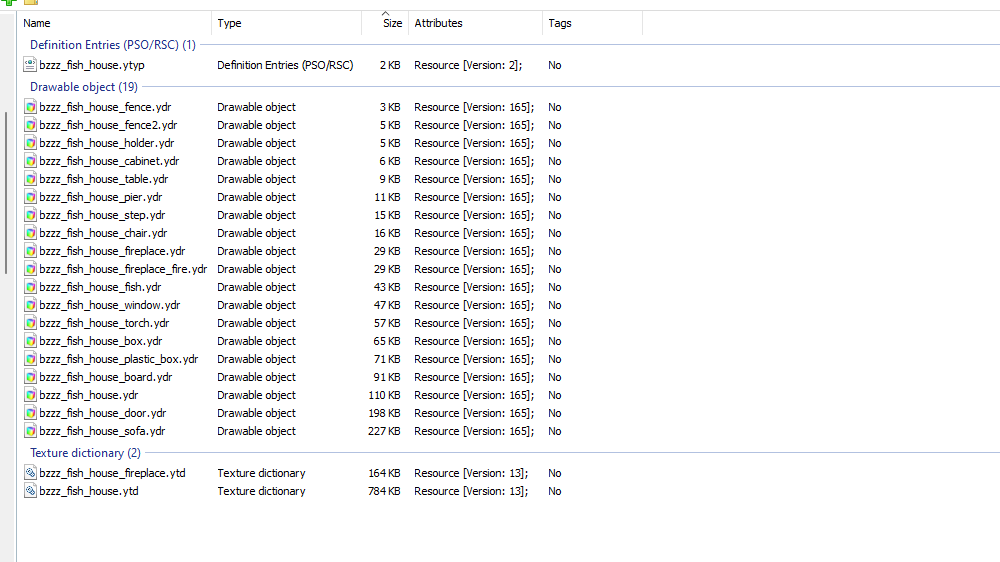Image resolution: width=1000 pixels, height=562 pixels.
Task: Click the left panel vertical scrollbar
Action: tap(6, 193)
